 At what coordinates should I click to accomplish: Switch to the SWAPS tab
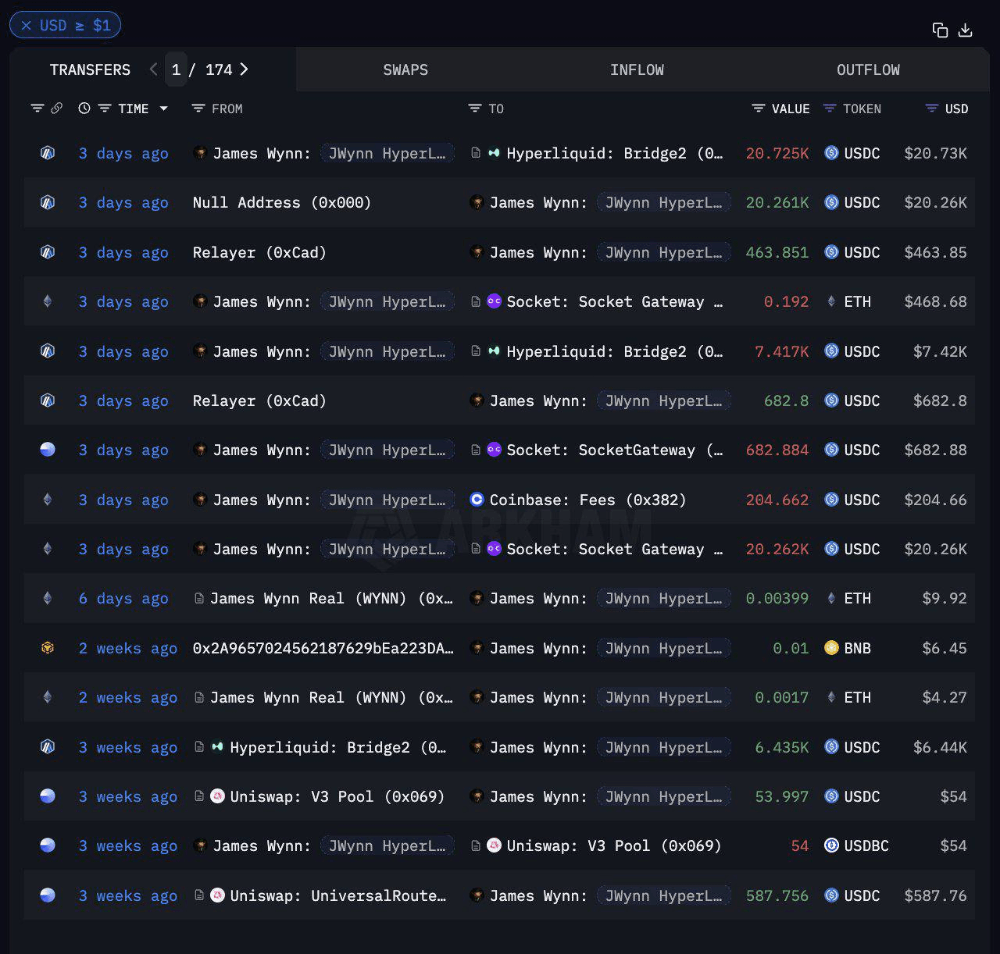point(406,70)
